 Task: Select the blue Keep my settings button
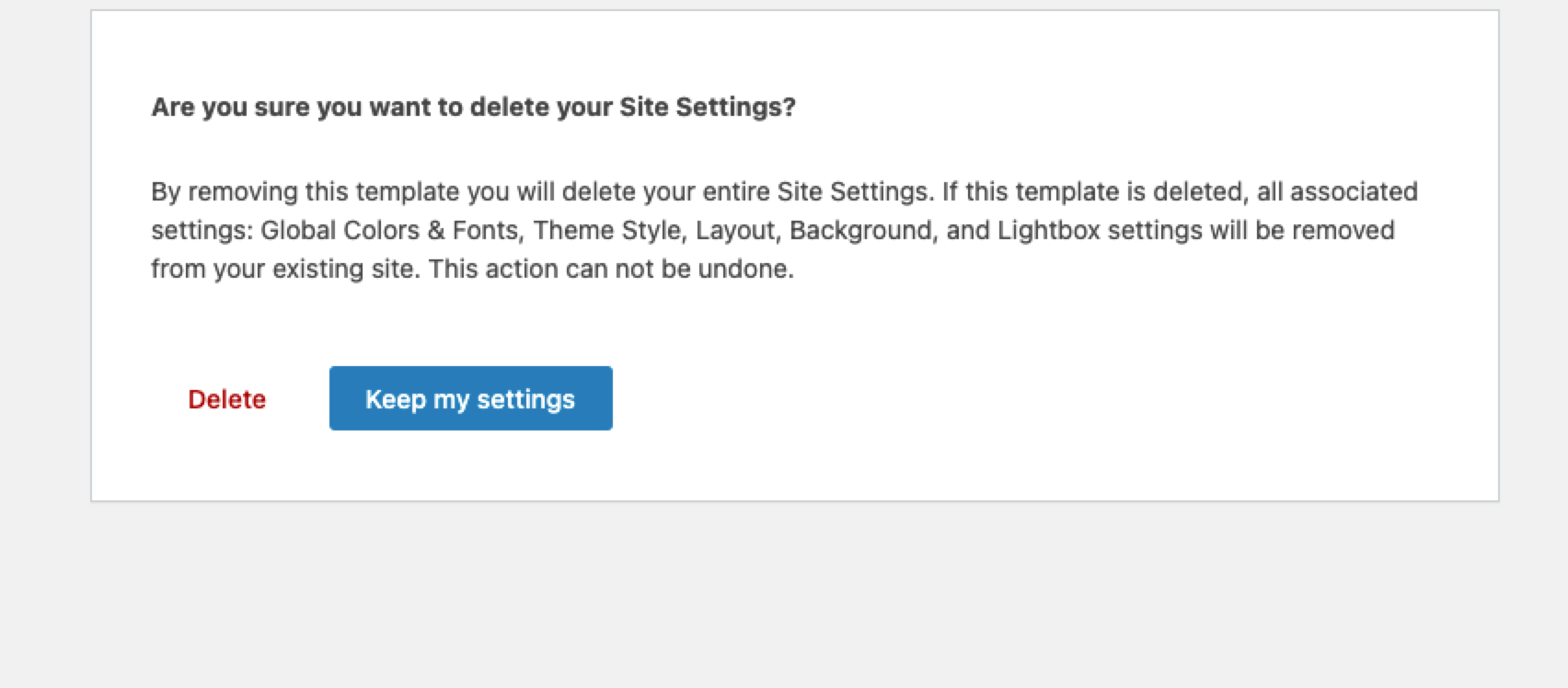471,398
